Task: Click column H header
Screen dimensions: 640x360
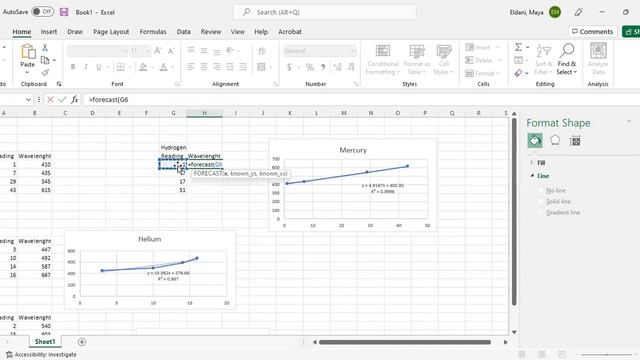Action: coord(204,113)
